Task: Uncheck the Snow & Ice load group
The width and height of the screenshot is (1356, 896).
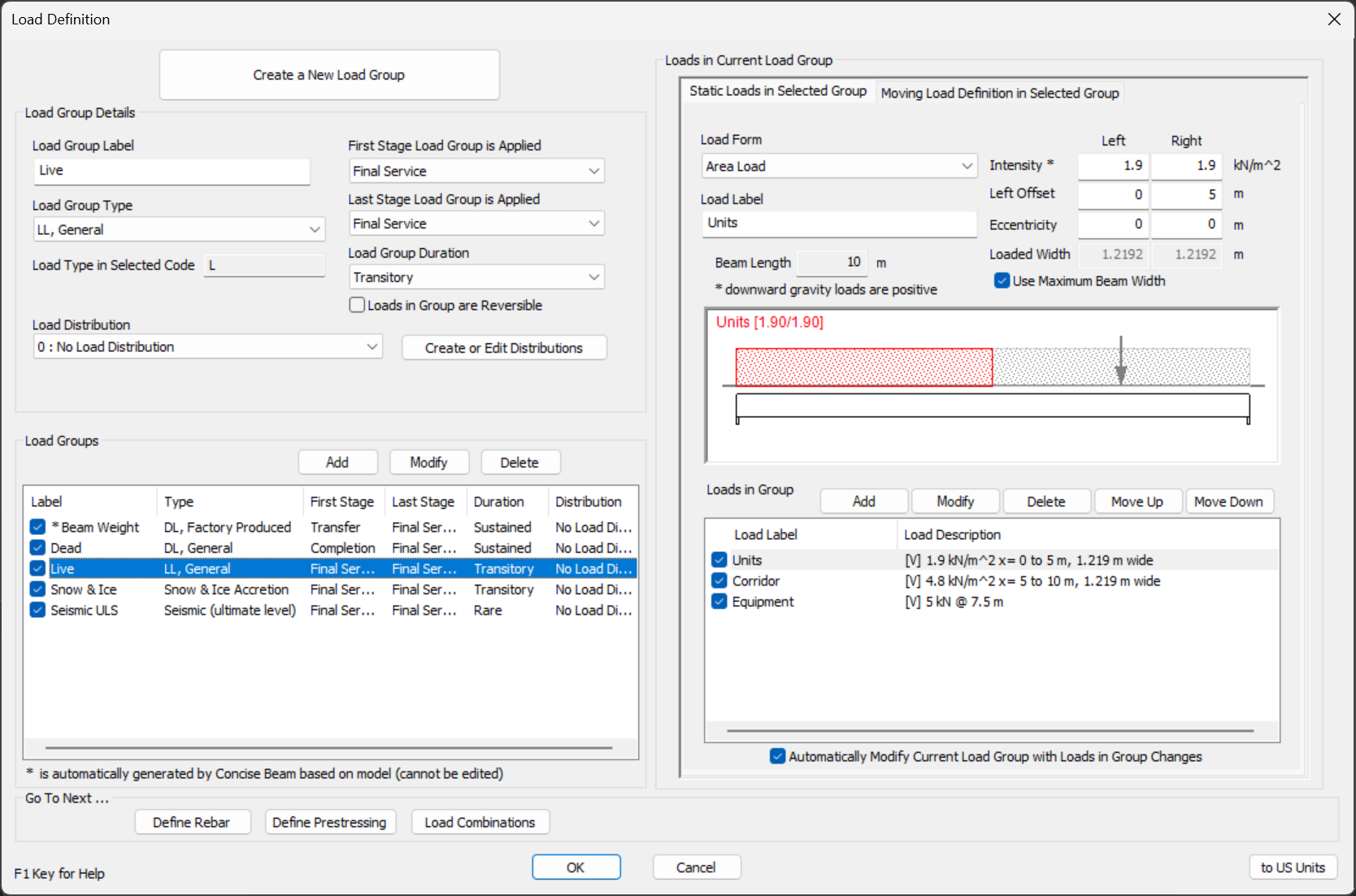Action: [37, 589]
